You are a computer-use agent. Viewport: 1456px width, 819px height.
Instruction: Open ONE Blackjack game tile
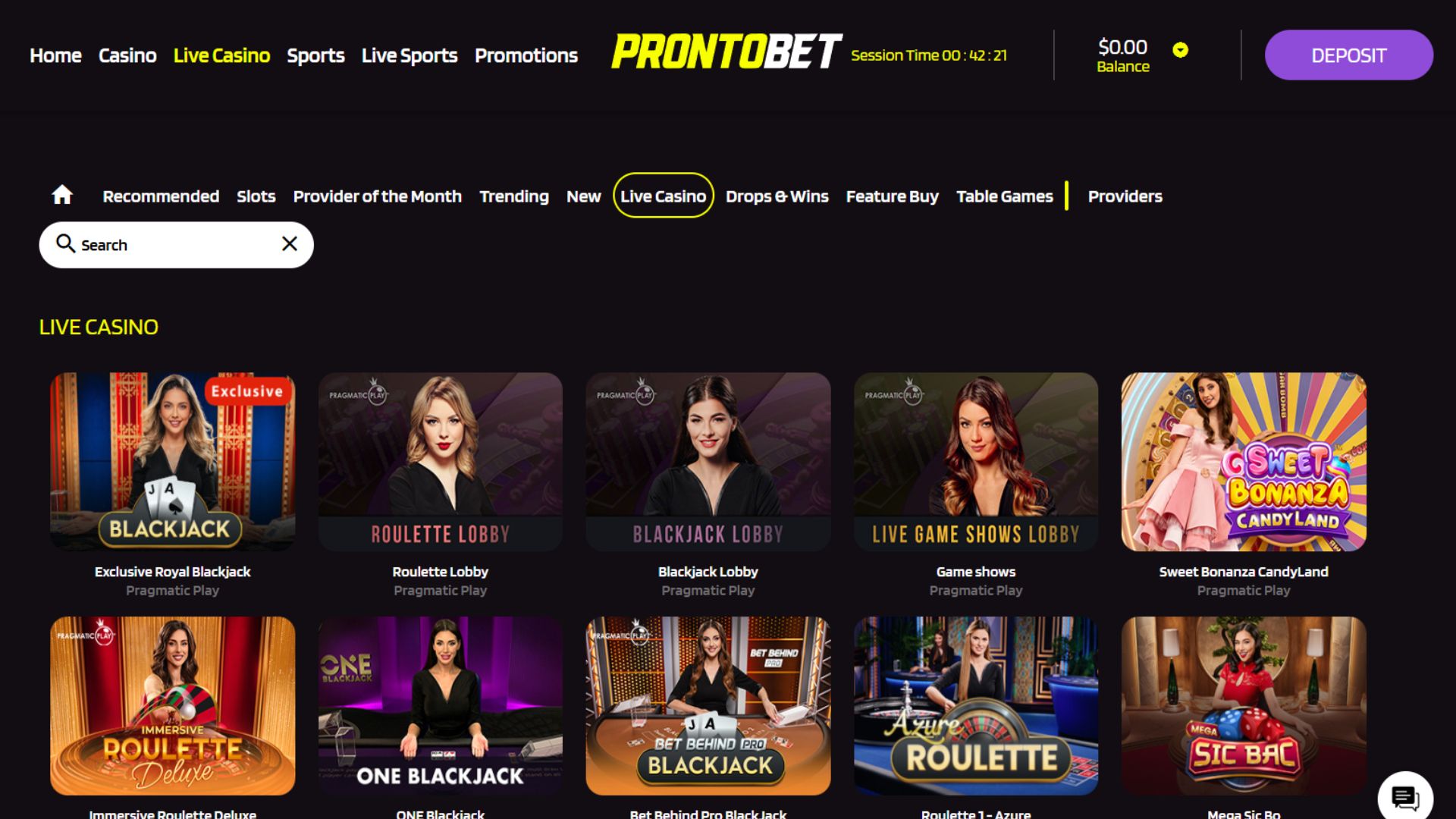click(440, 705)
